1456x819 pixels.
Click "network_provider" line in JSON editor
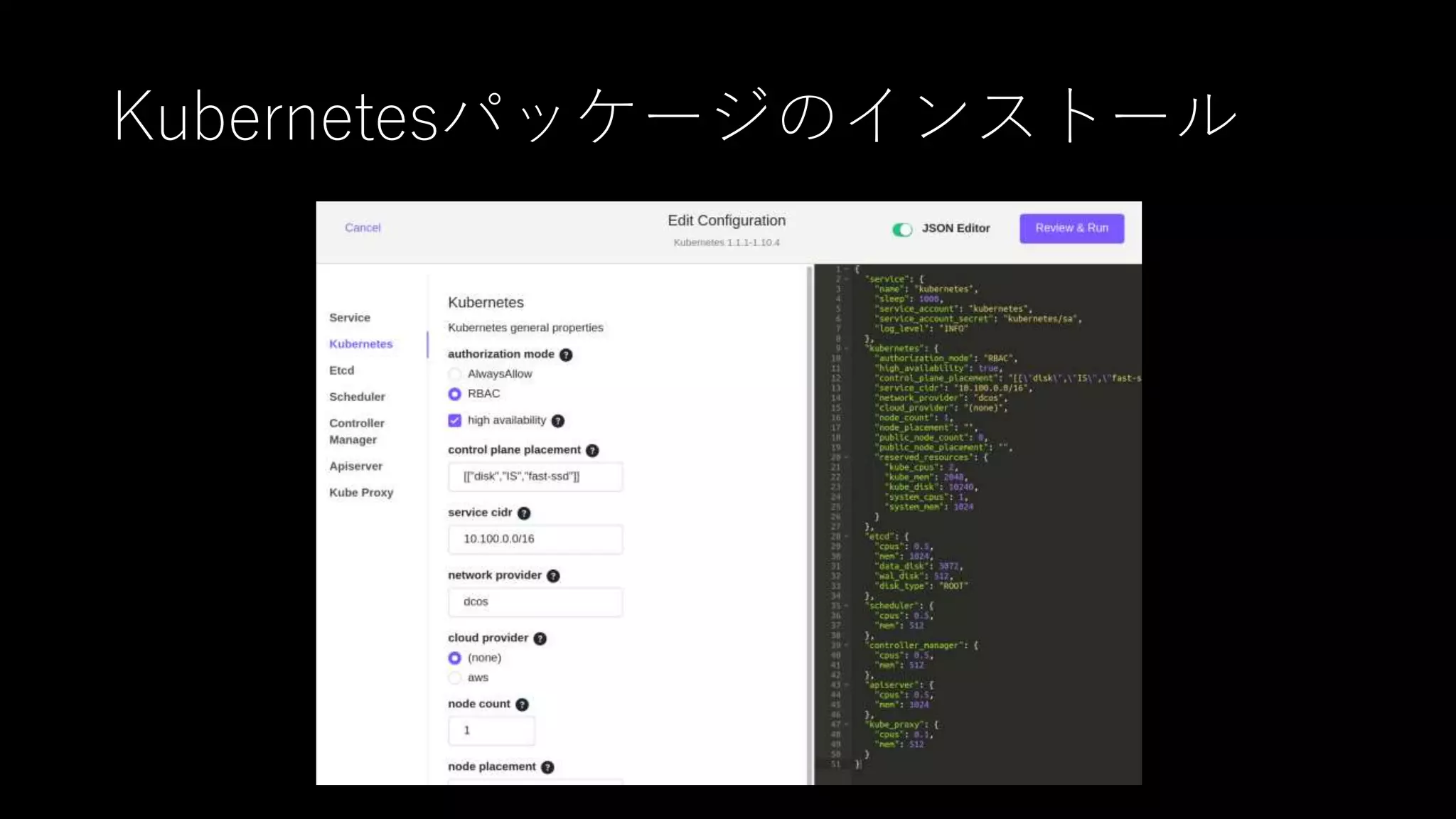[x=941, y=398]
